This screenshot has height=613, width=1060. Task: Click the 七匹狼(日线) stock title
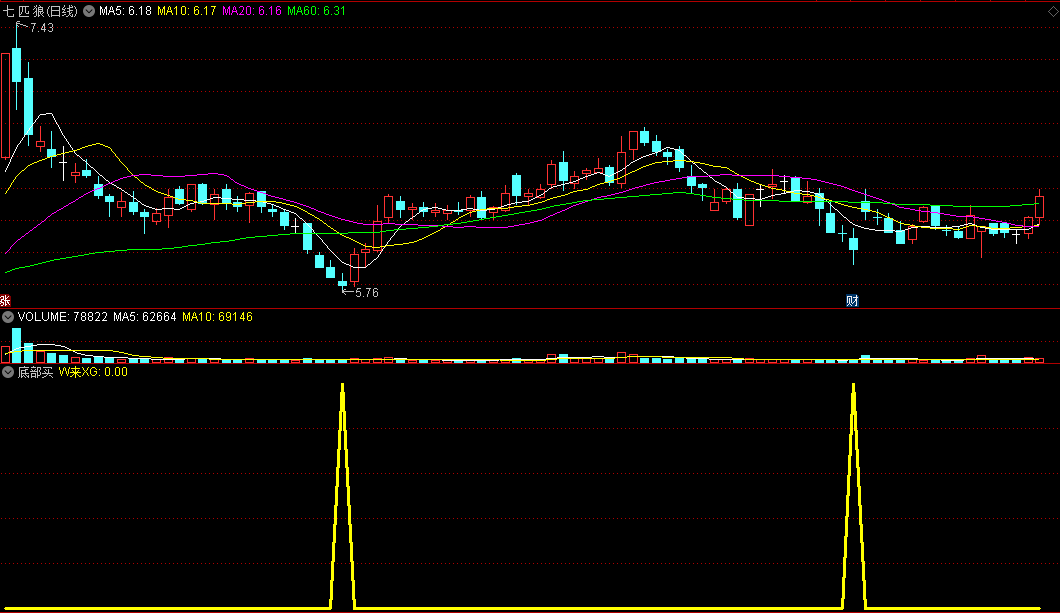point(41,11)
